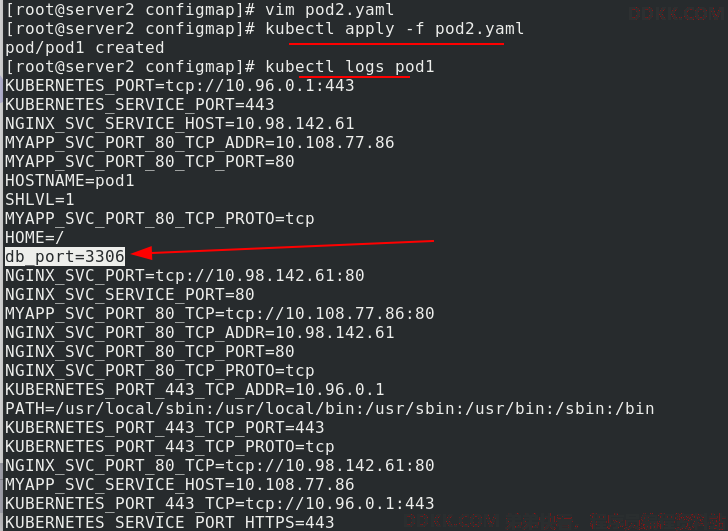Click the vim pod2.yaml command text

point(330,10)
